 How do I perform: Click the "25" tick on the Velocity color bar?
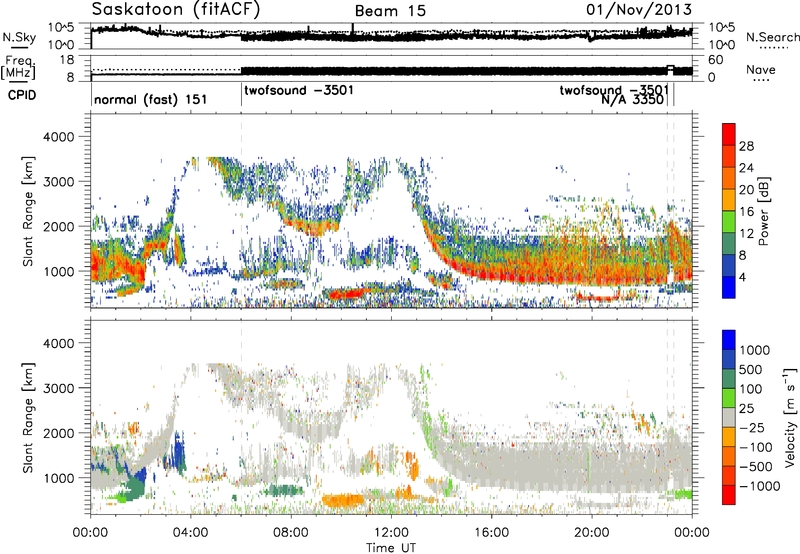[746, 408]
